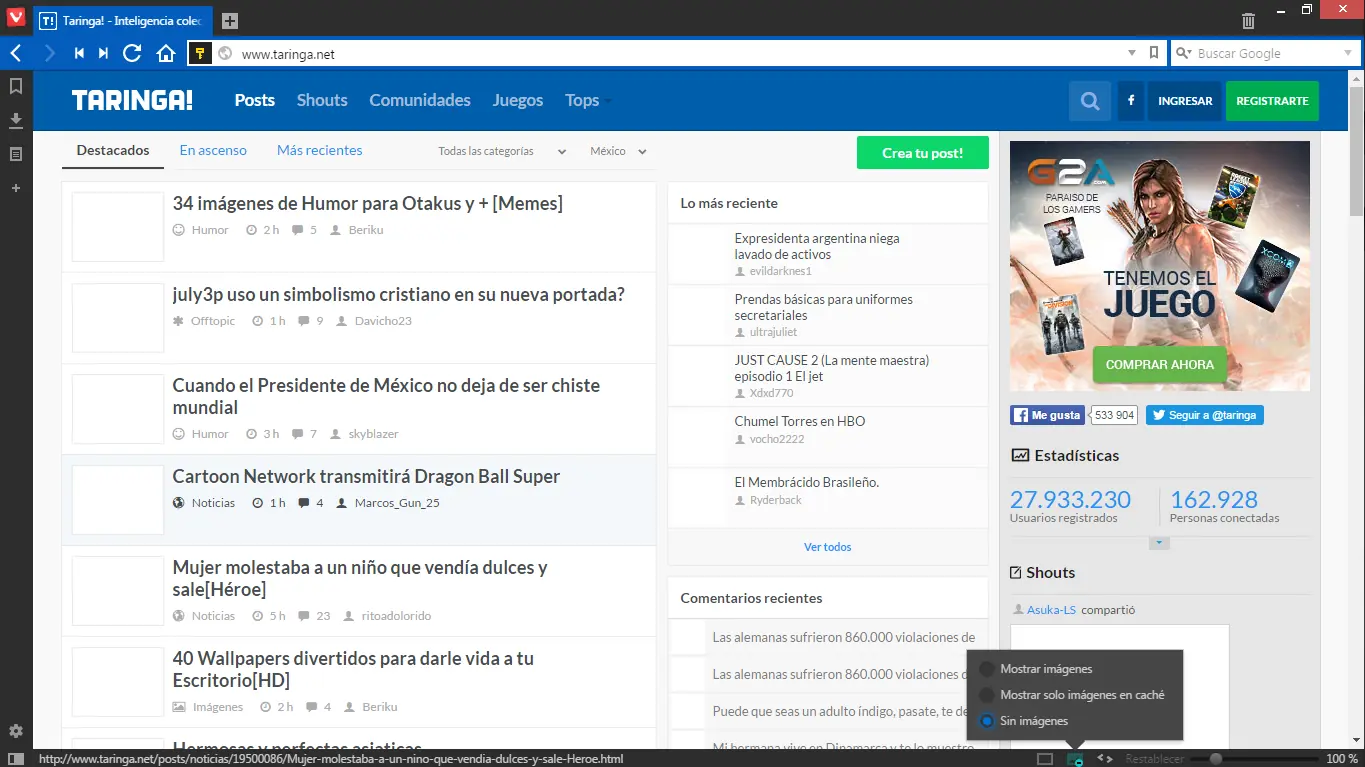Open the Bookmarks side panel

pos(16,86)
